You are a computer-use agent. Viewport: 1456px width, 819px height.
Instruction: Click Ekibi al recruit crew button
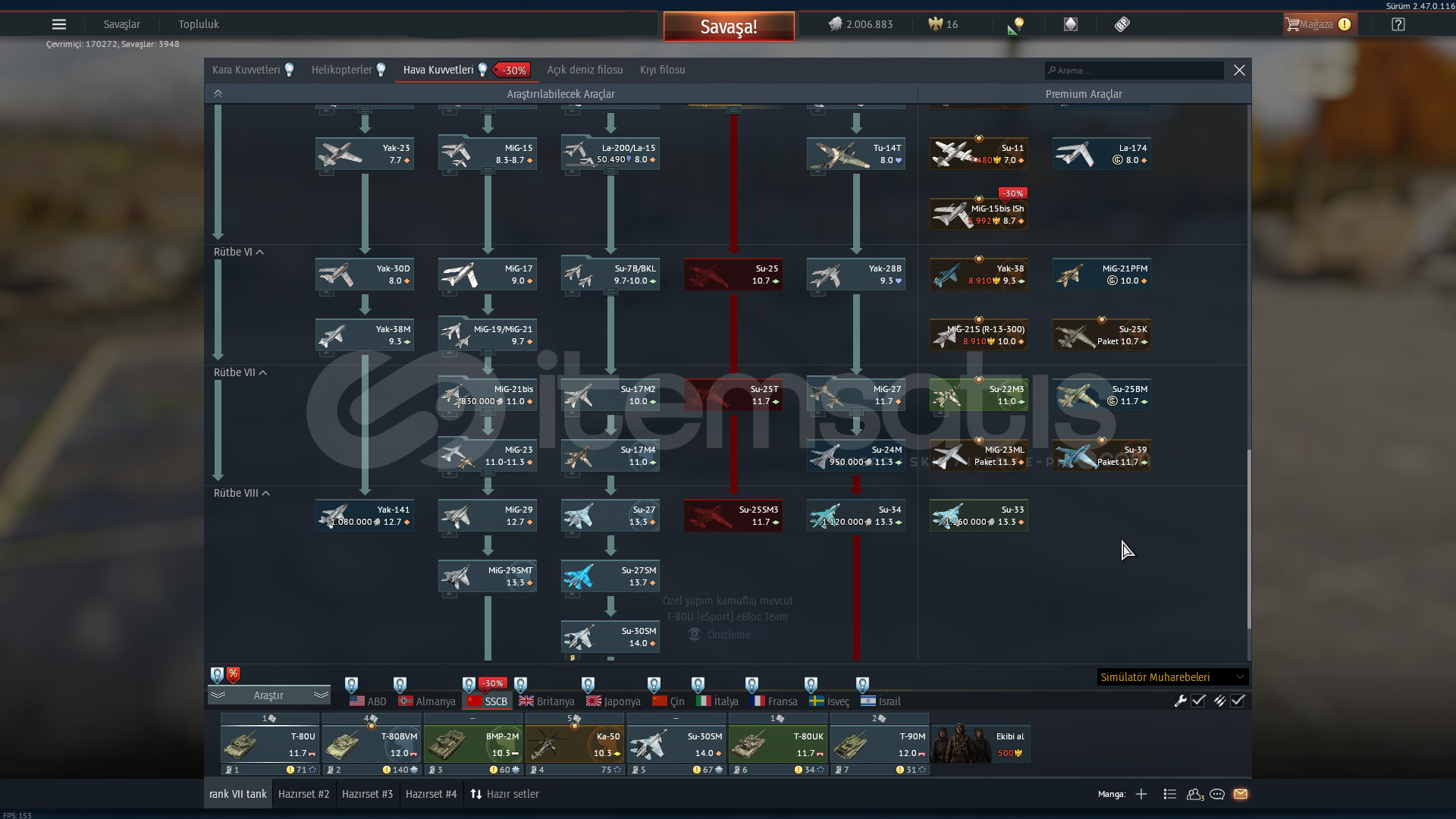click(x=981, y=744)
